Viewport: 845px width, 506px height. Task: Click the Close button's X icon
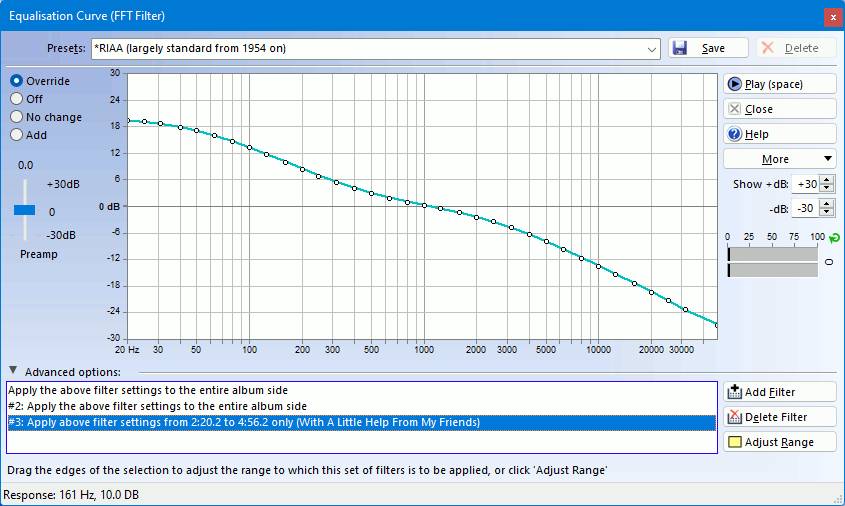point(734,109)
